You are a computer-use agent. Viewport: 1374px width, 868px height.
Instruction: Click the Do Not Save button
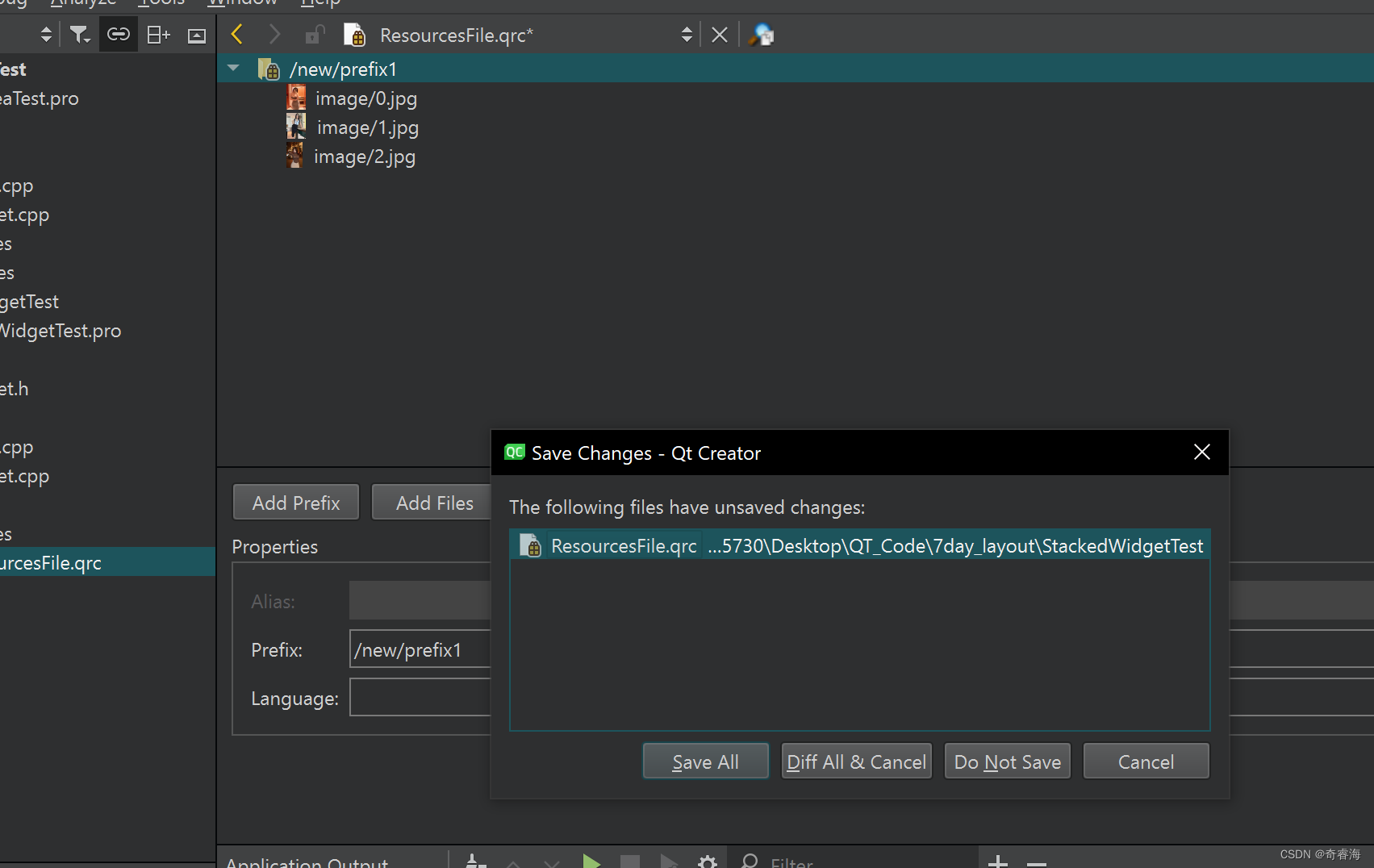[1007, 762]
